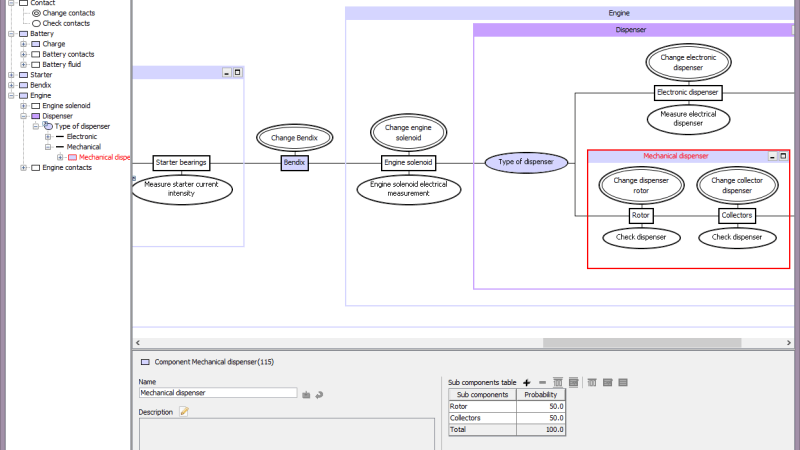
Task: Click the Change contacts double-ellipse icon
Action: pos(36,13)
